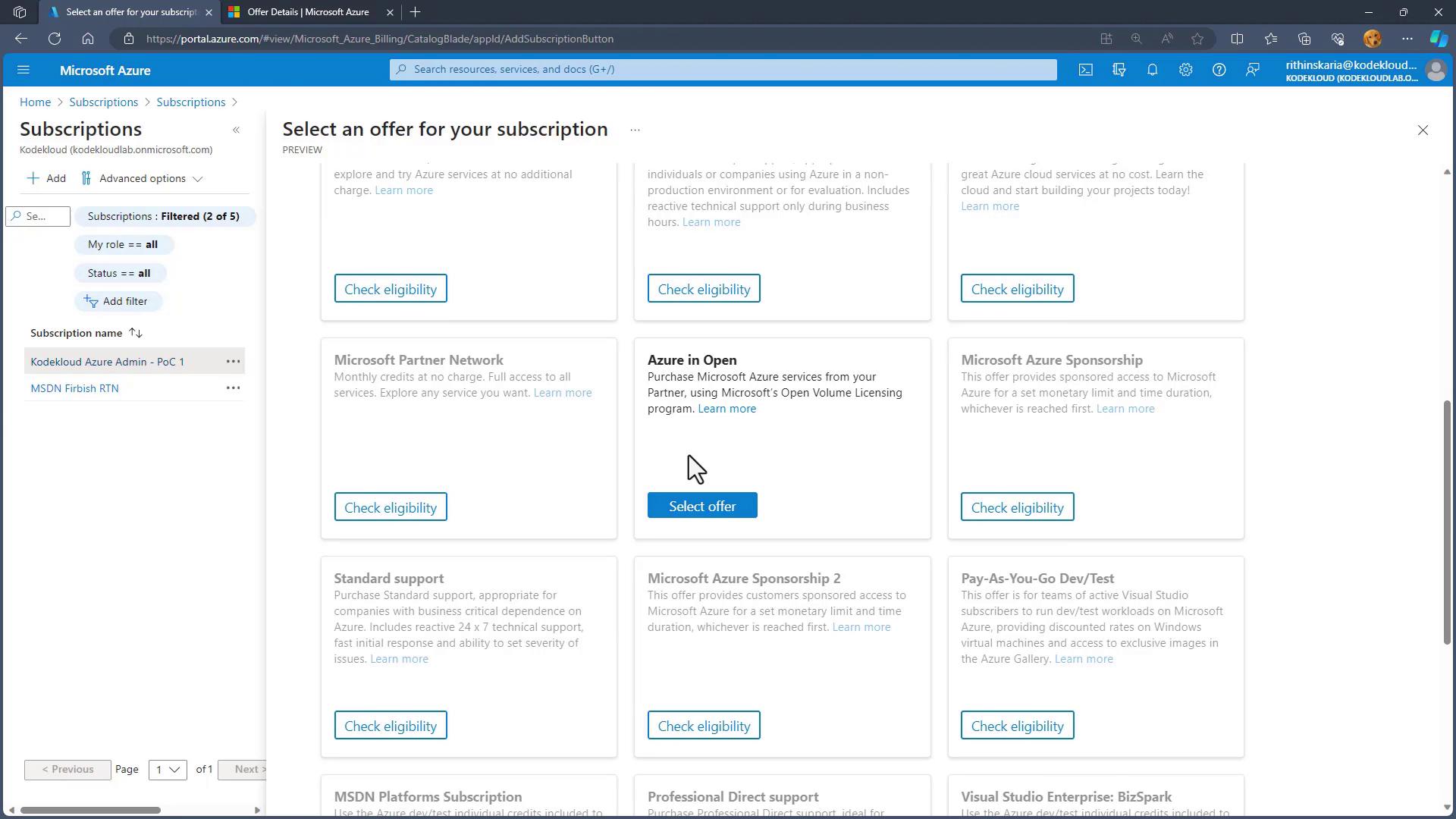Open the Help question mark icon
1456x819 pixels.
(x=1219, y=70)
